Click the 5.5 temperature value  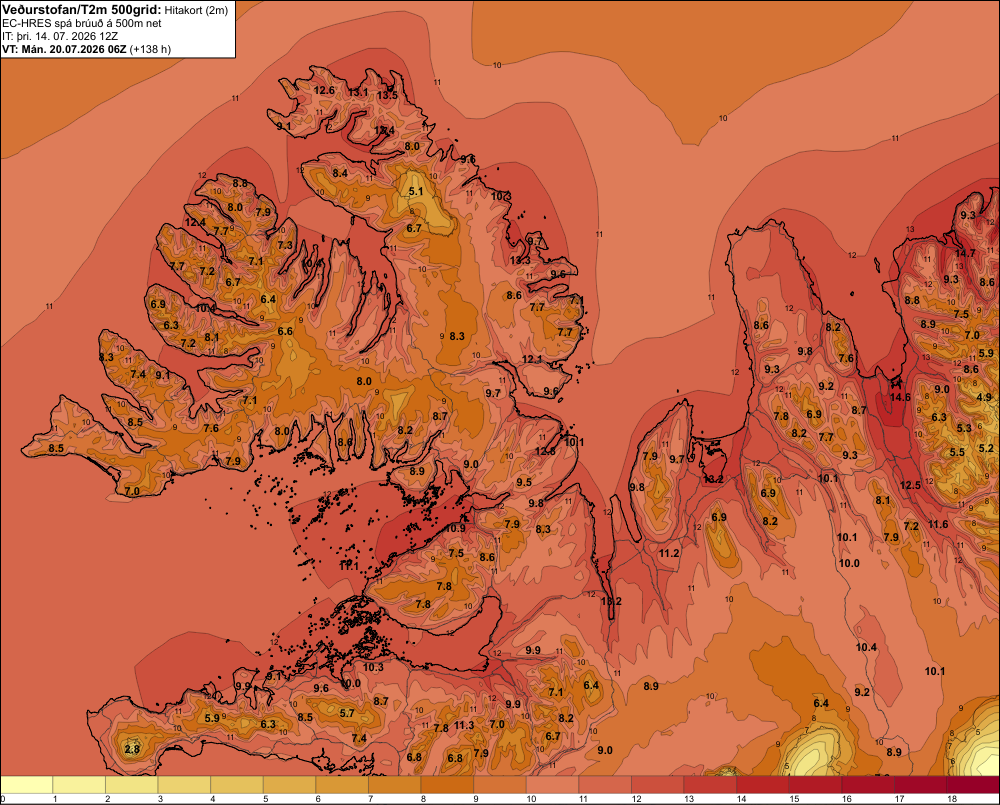pyautogui.click(x=957, y=452)
